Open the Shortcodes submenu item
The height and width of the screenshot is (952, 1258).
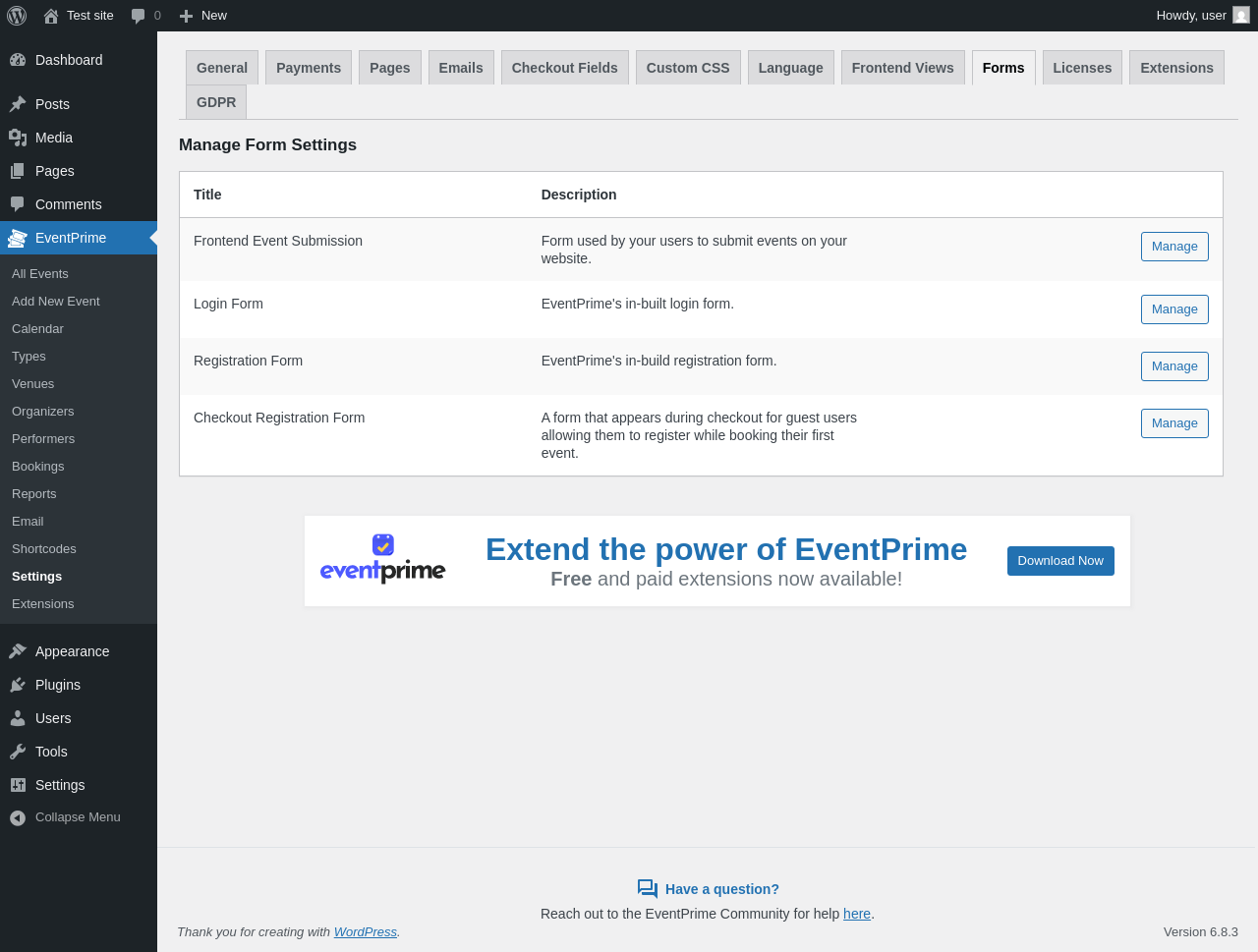(79, 549)
